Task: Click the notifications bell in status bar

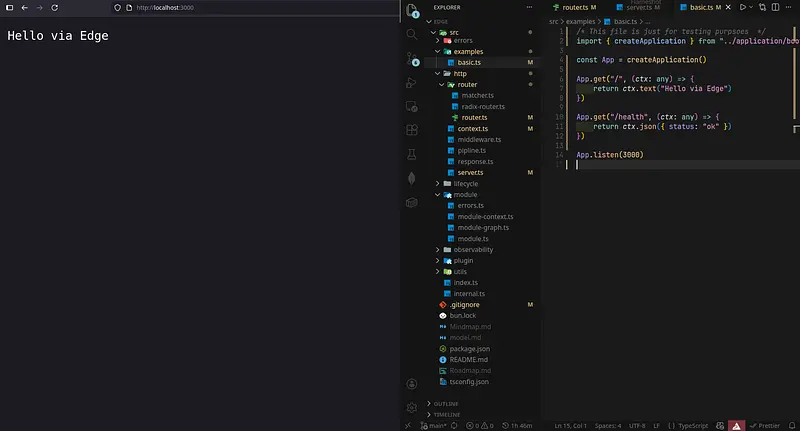Action: coord(790,425)
